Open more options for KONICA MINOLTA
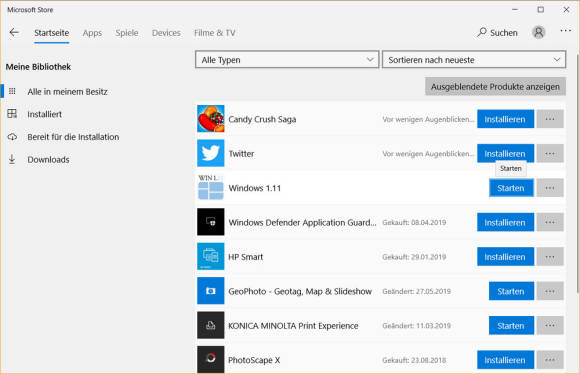This screenshot has height=374, width=580. coord(550,325)
